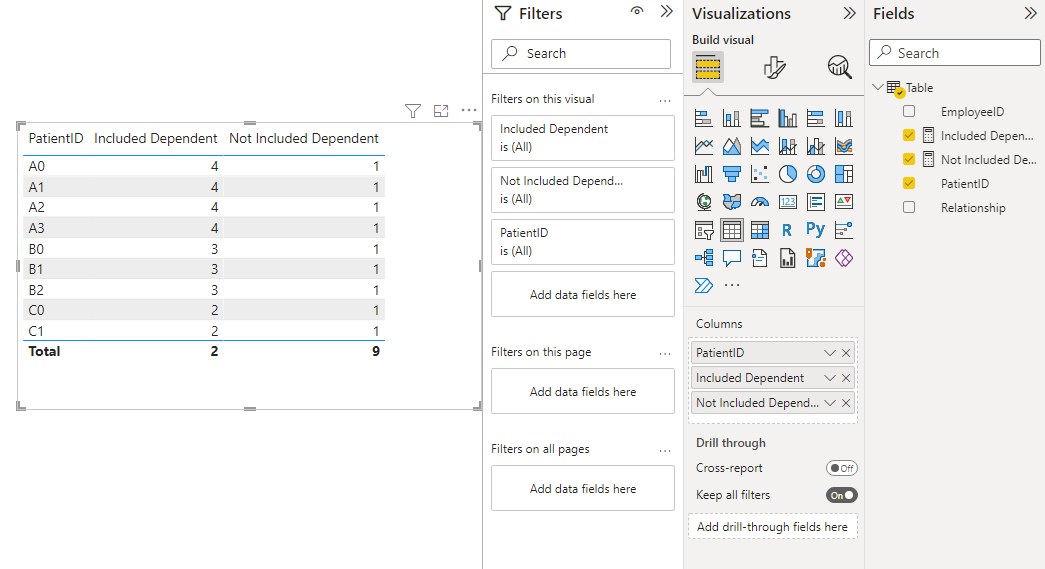Select the Line chart visual
The height and width of the screenshot is (569, 1045).
(704, 146)
